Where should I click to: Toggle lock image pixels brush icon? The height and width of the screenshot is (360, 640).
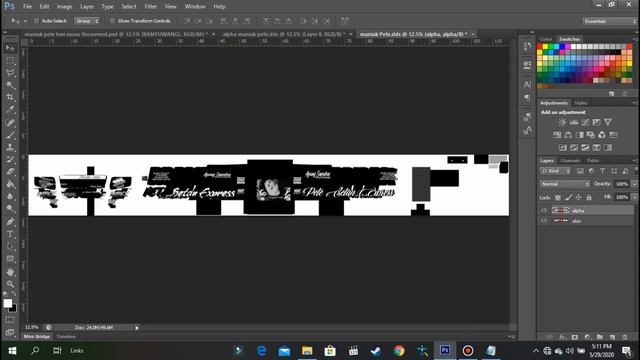coord(568,198)
